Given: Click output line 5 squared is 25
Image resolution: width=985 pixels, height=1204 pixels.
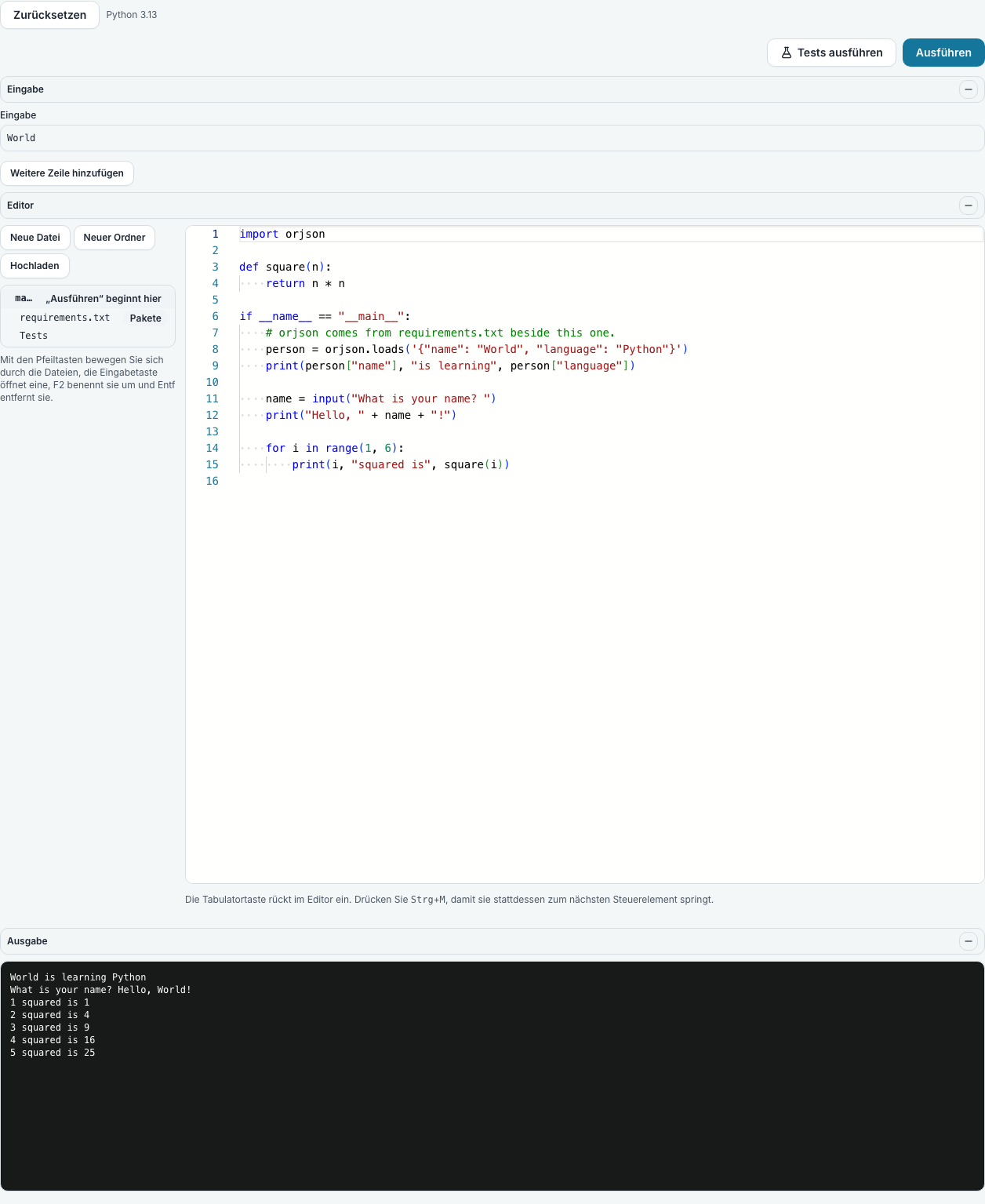Looking at the screenshot, I should point(53,1053).
